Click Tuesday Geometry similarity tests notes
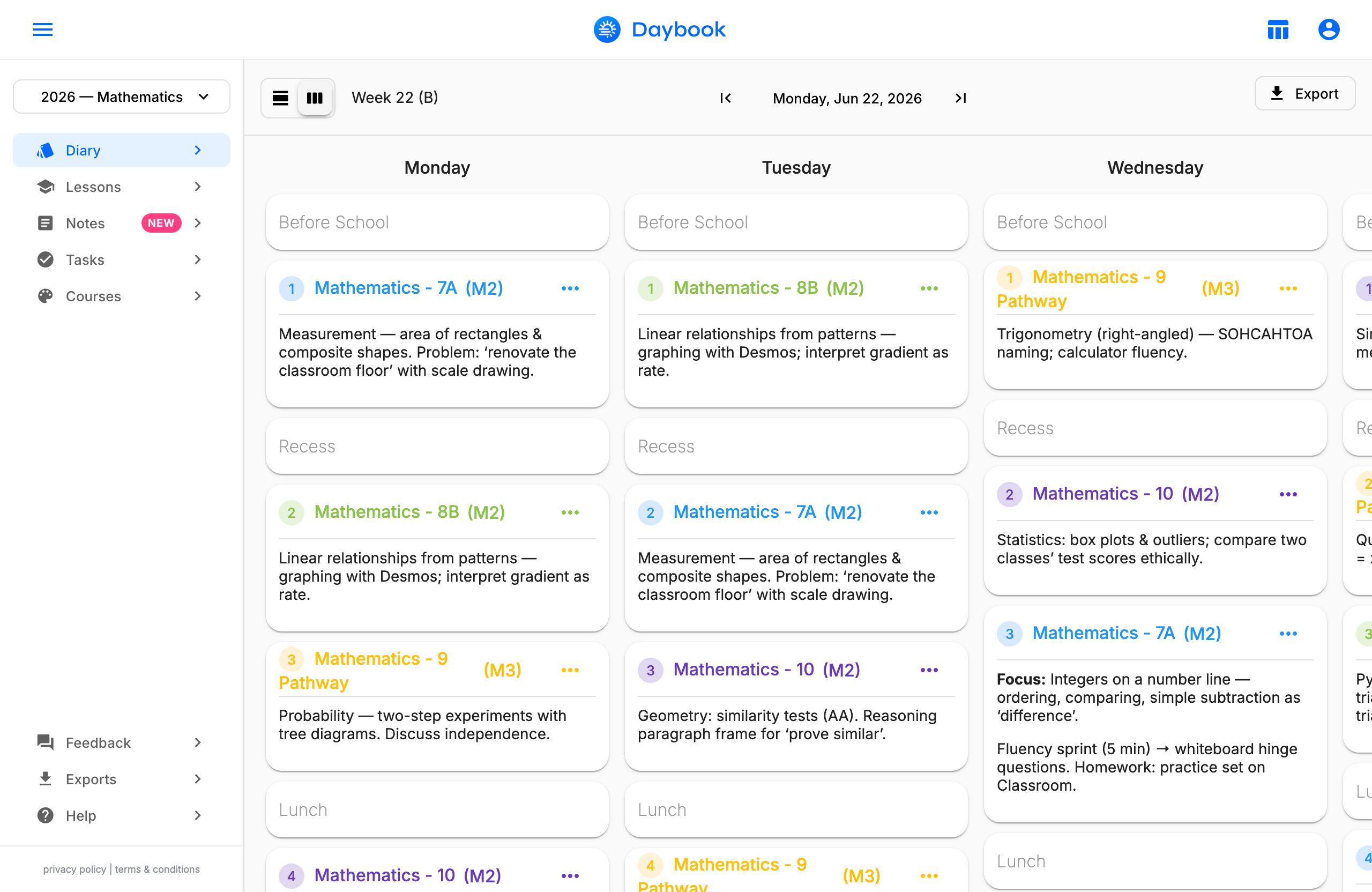This screenshot has height=892, width=1372. [787, 725]
